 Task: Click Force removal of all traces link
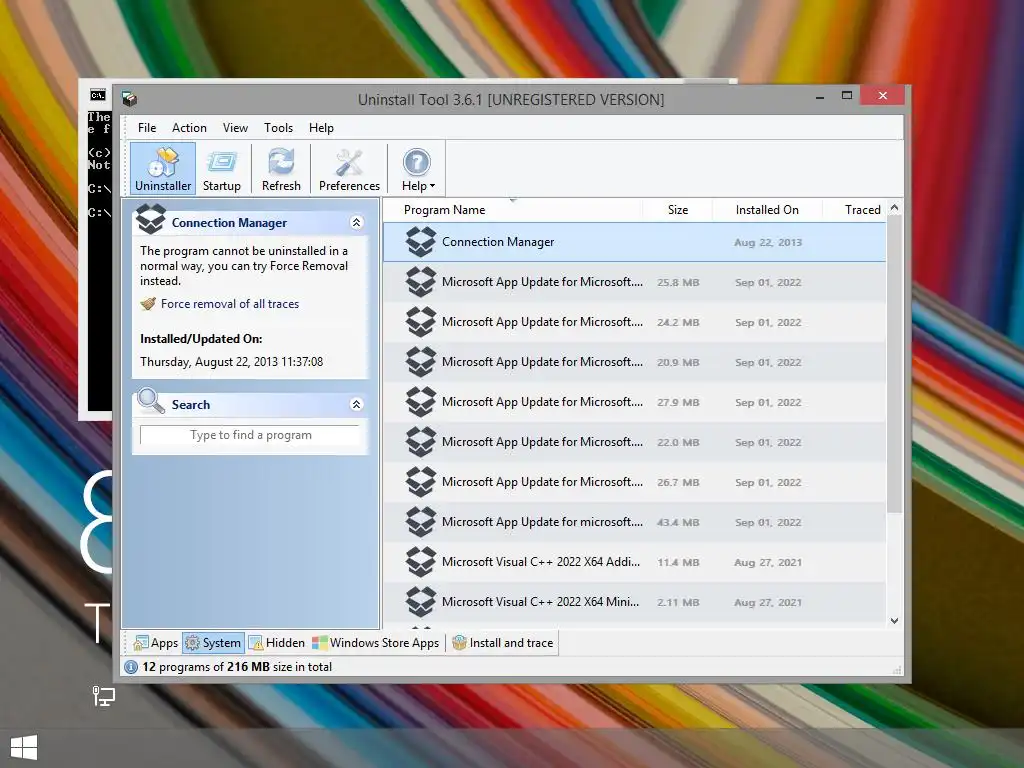(230, 304)
